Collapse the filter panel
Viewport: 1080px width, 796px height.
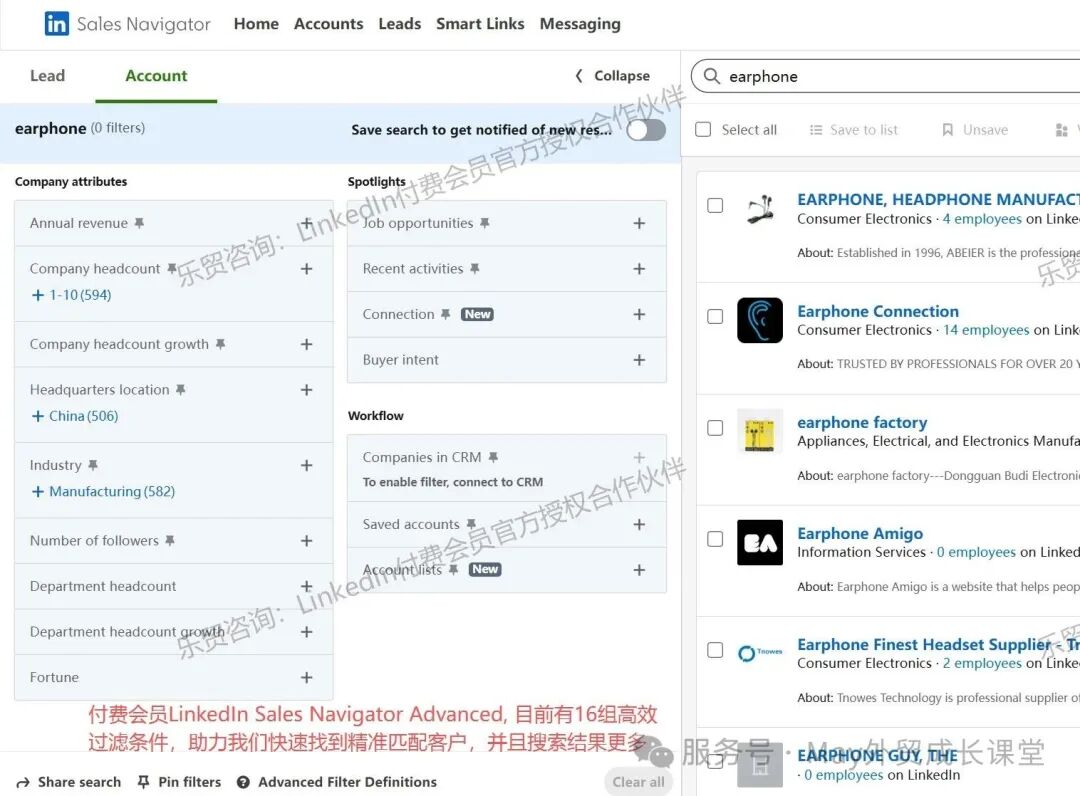[x=612, y=76]
